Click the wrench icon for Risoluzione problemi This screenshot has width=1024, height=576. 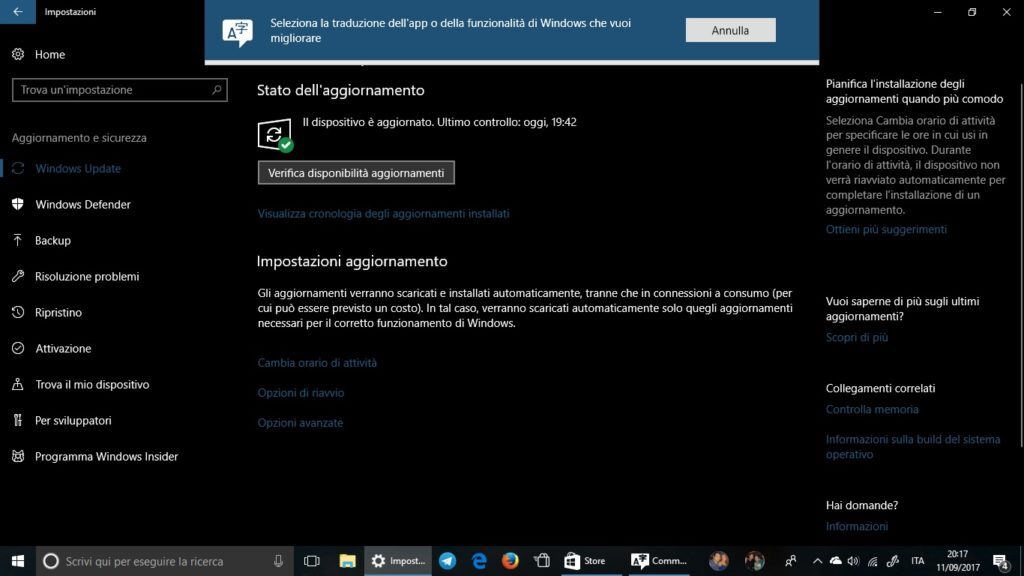click(x=18, y=276)
